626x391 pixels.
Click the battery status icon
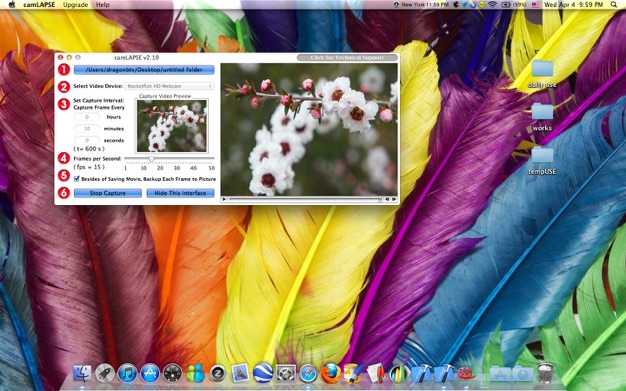point(506,5)
